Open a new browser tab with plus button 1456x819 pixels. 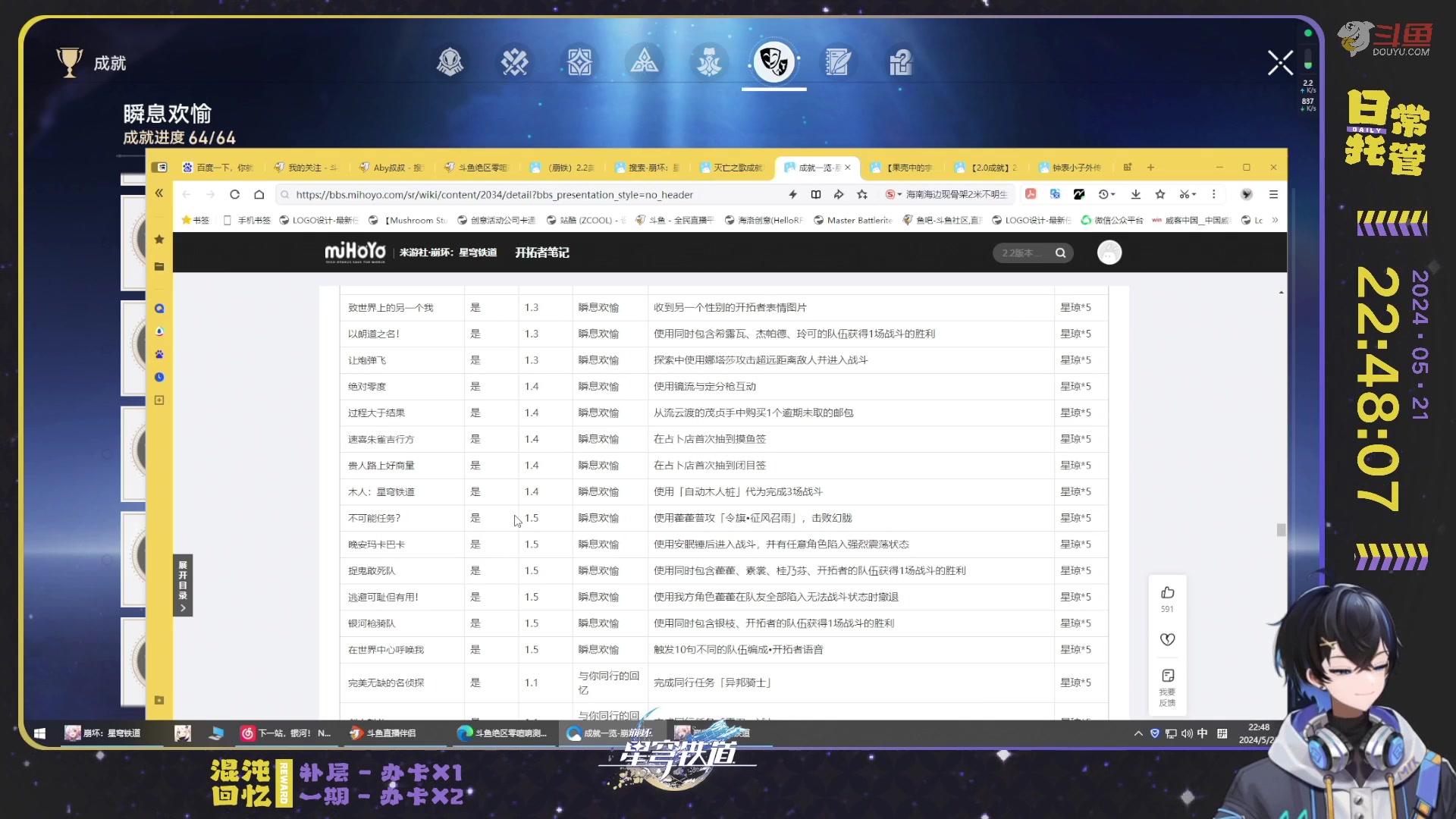[1150, 168]
